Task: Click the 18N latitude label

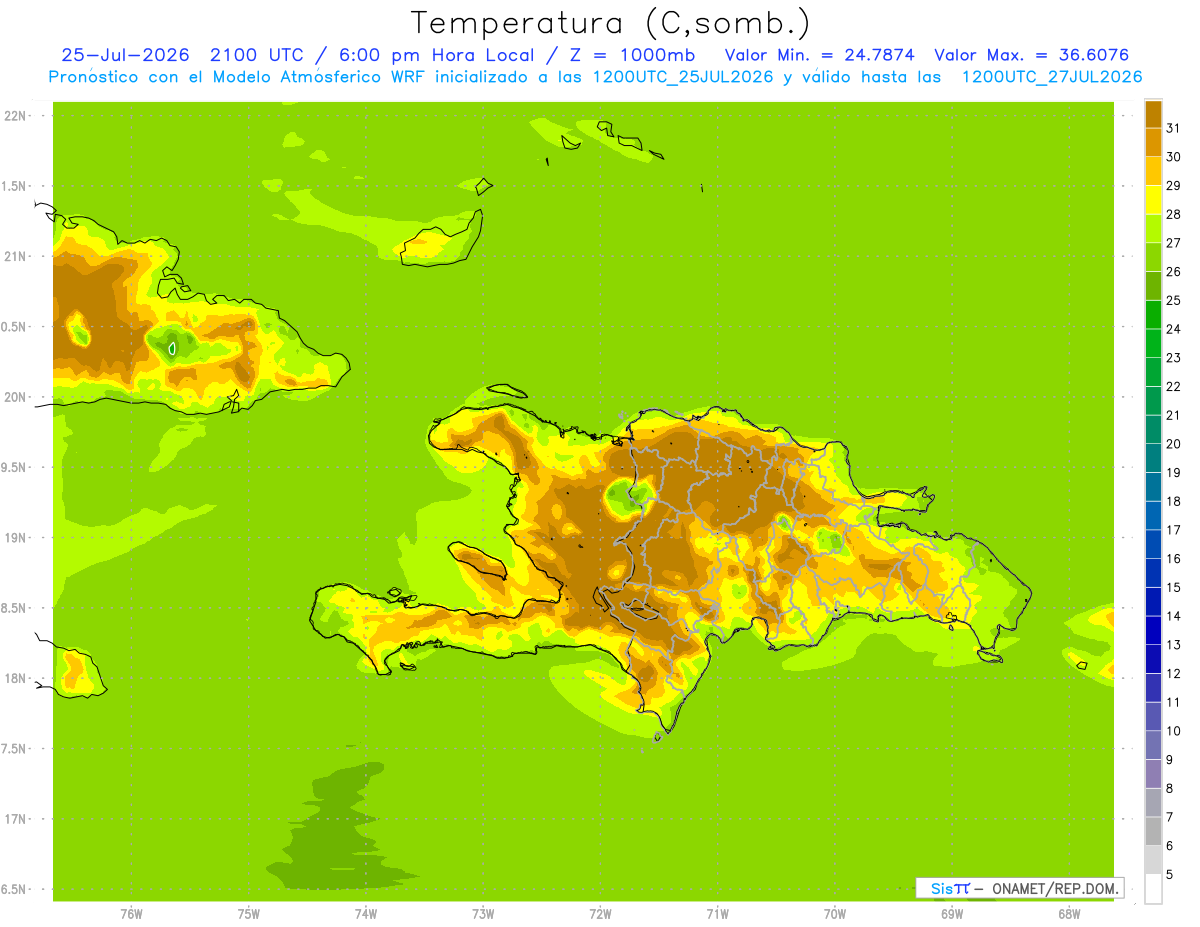Action: pyautogui.click(x=15, y=678)
